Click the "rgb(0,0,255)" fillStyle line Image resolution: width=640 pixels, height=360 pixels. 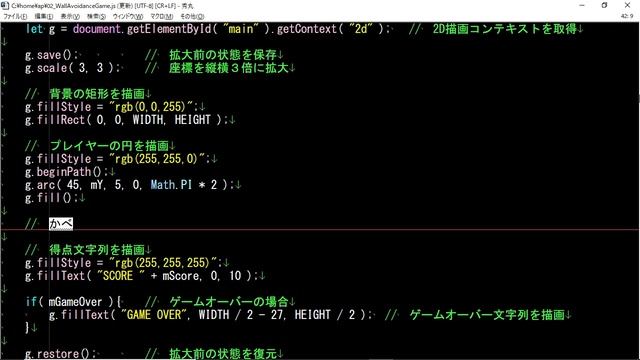tap(115, 107)
